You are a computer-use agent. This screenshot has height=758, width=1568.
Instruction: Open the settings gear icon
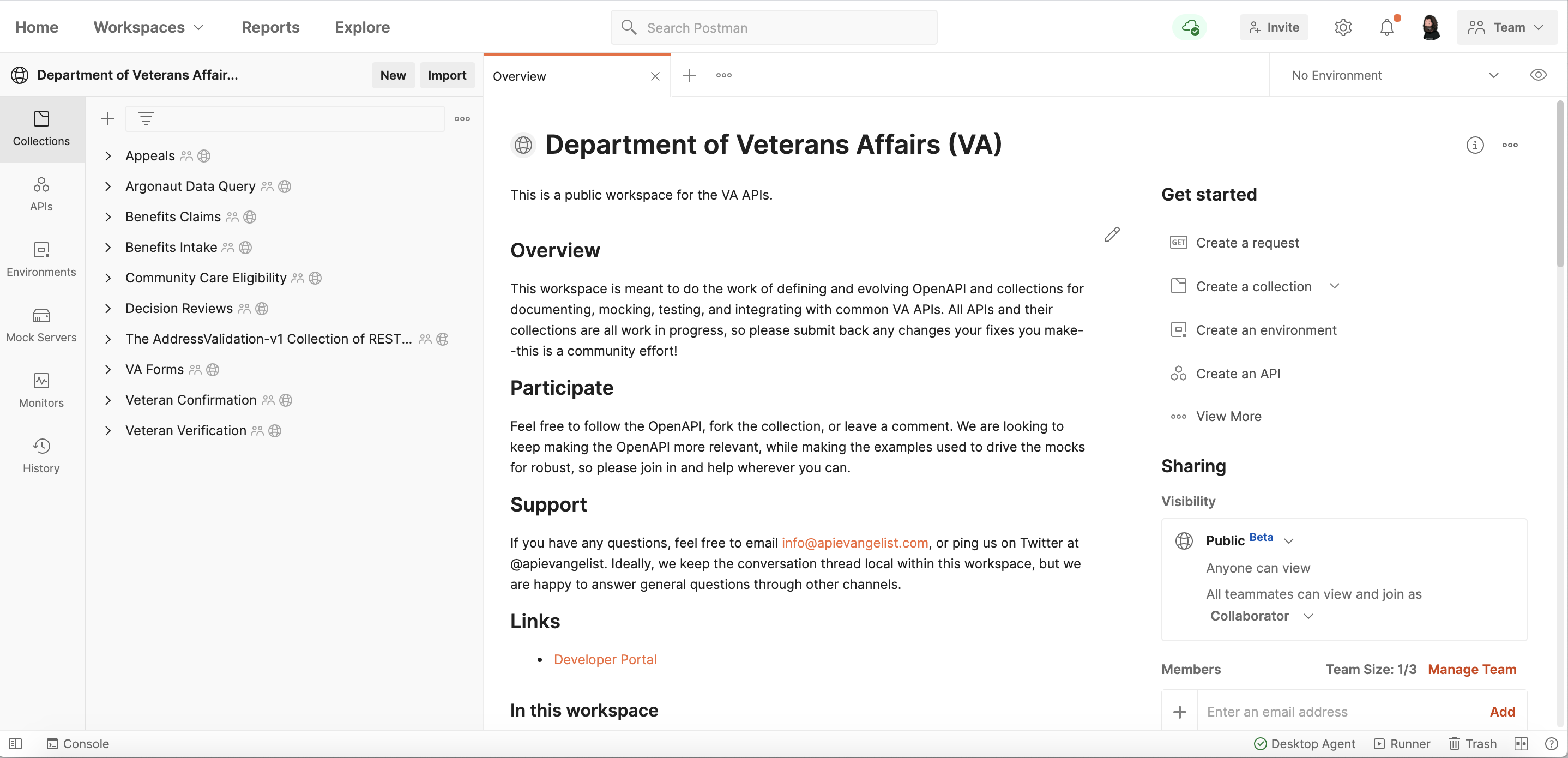(1343, 27)
